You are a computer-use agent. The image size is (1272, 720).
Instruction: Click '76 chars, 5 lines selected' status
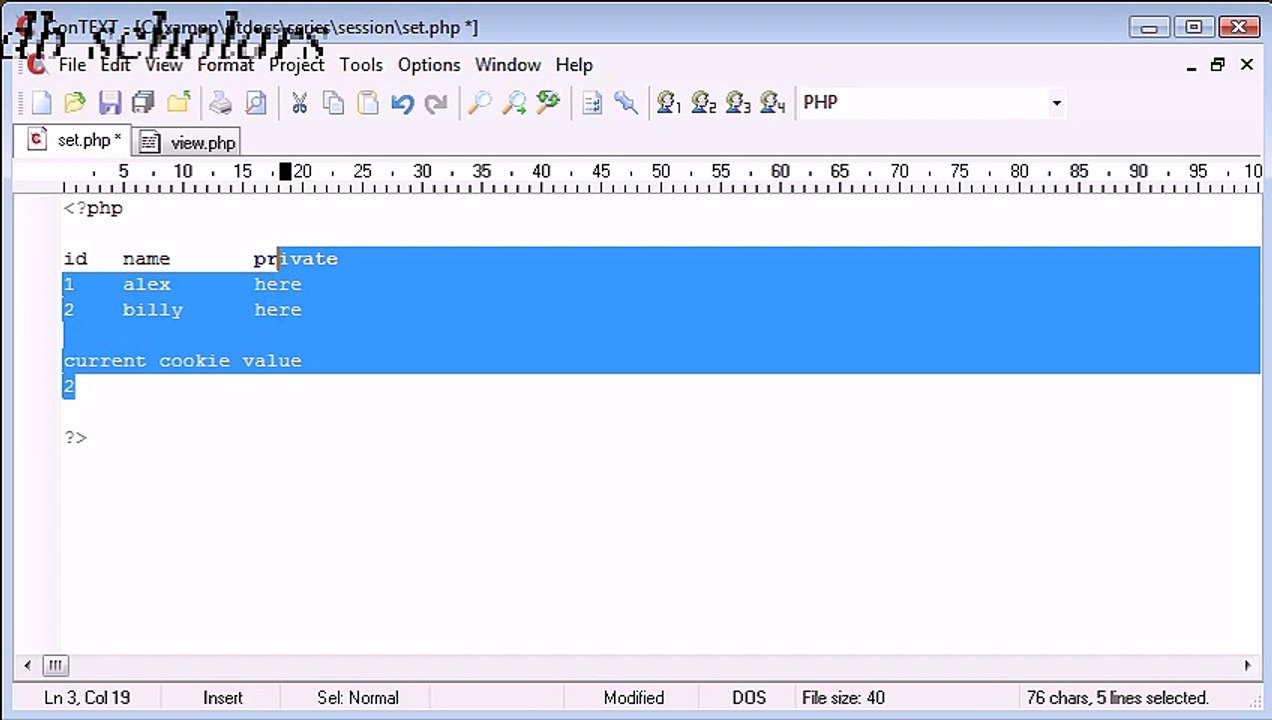click(1117, 698)
